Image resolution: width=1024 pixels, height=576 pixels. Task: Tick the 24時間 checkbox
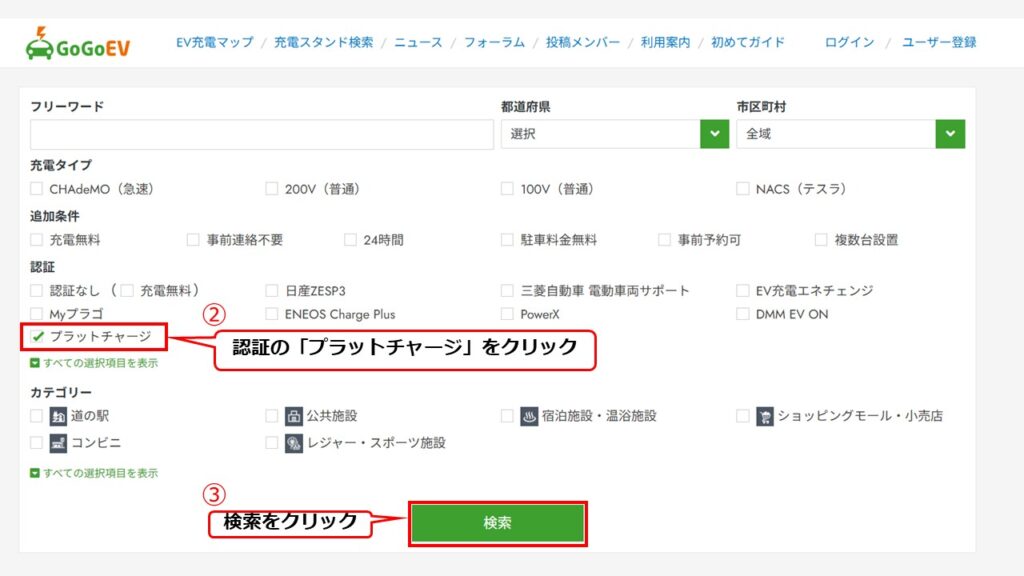point(351,240)
